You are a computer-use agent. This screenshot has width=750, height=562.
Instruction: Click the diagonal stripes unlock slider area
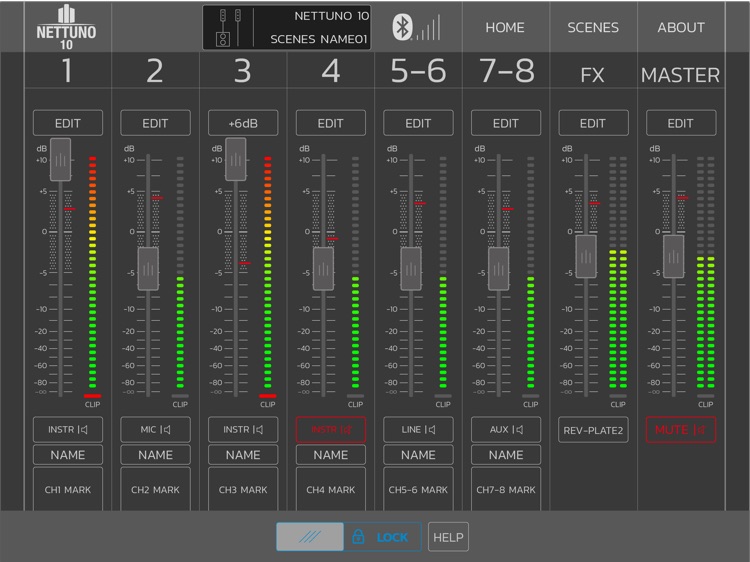(x=310, y=537)
